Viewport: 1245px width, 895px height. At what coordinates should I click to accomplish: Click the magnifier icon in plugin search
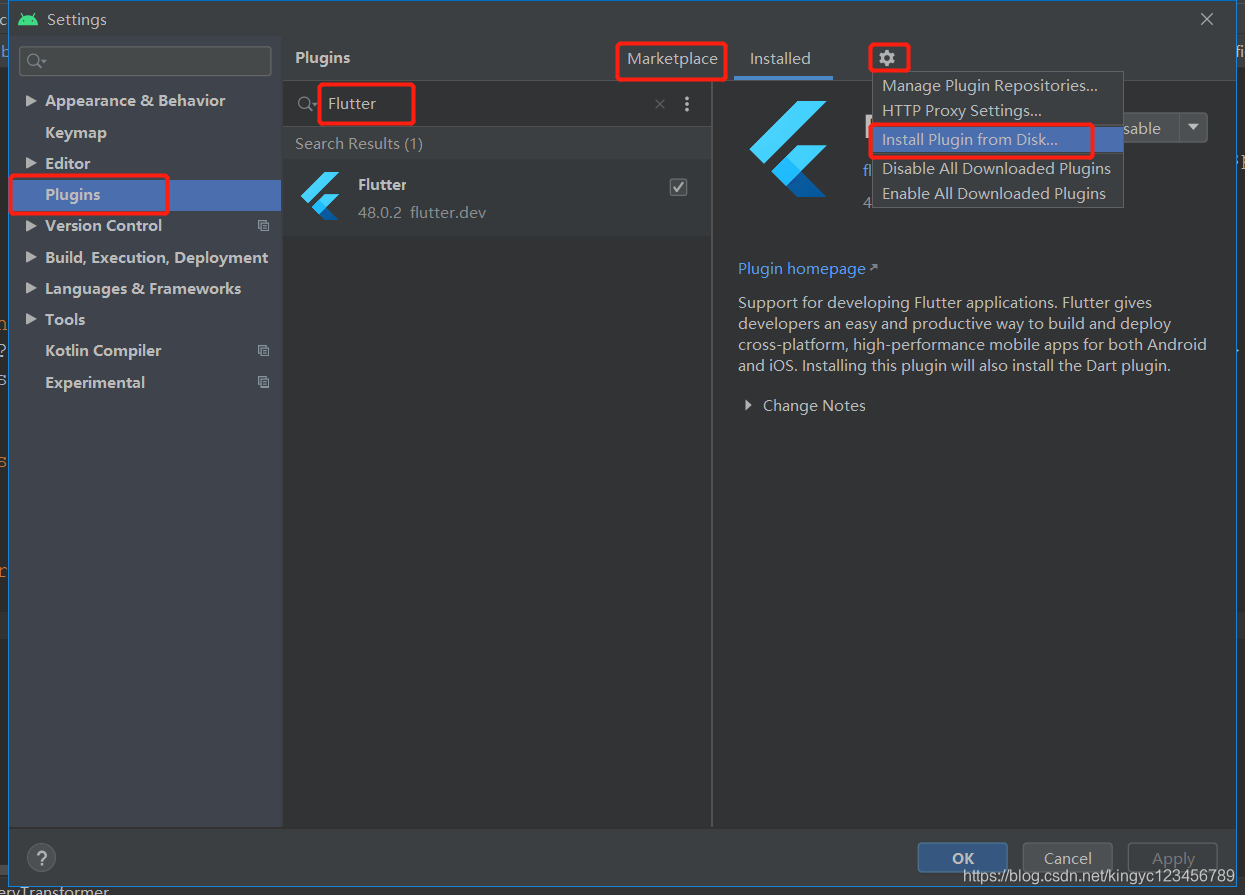tap(307, 104)
